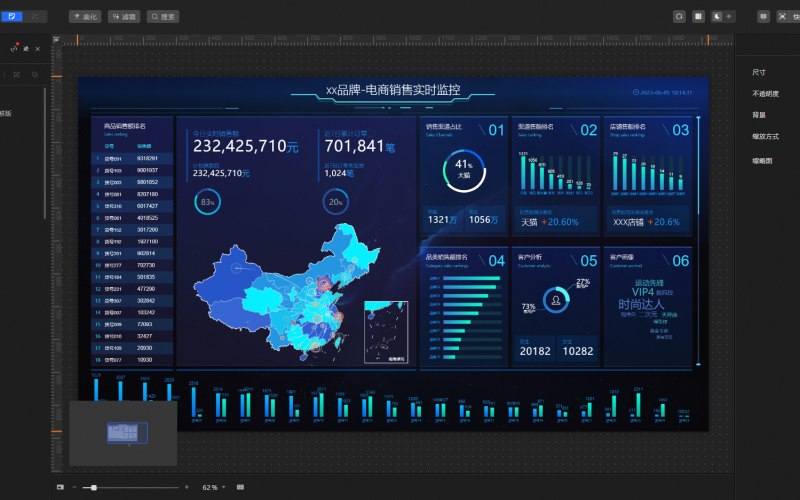This screenshot has width=800, height=500.
Task: Click the 20% ring progress widget
Action: click(335, 202)
